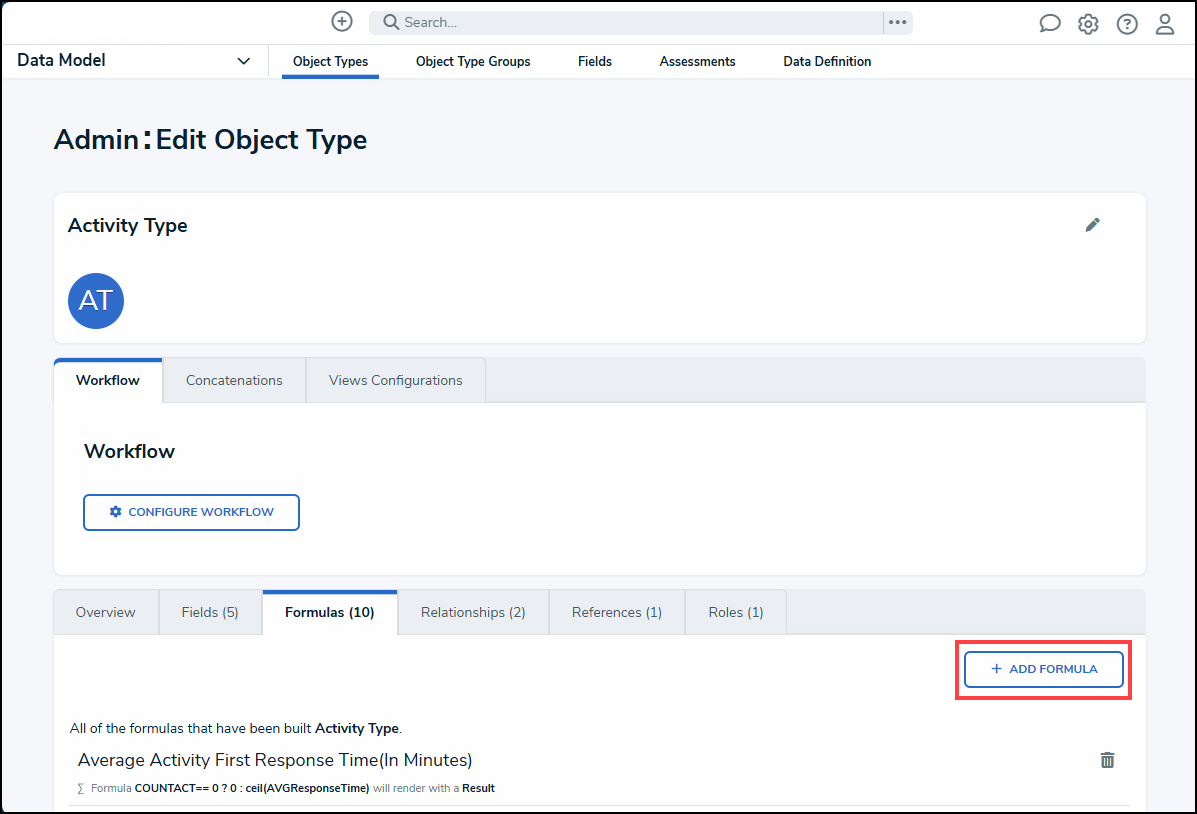The image size is (1197, 814).
Task: Open the search options ellipsis icon
Action: pos(897,22)
